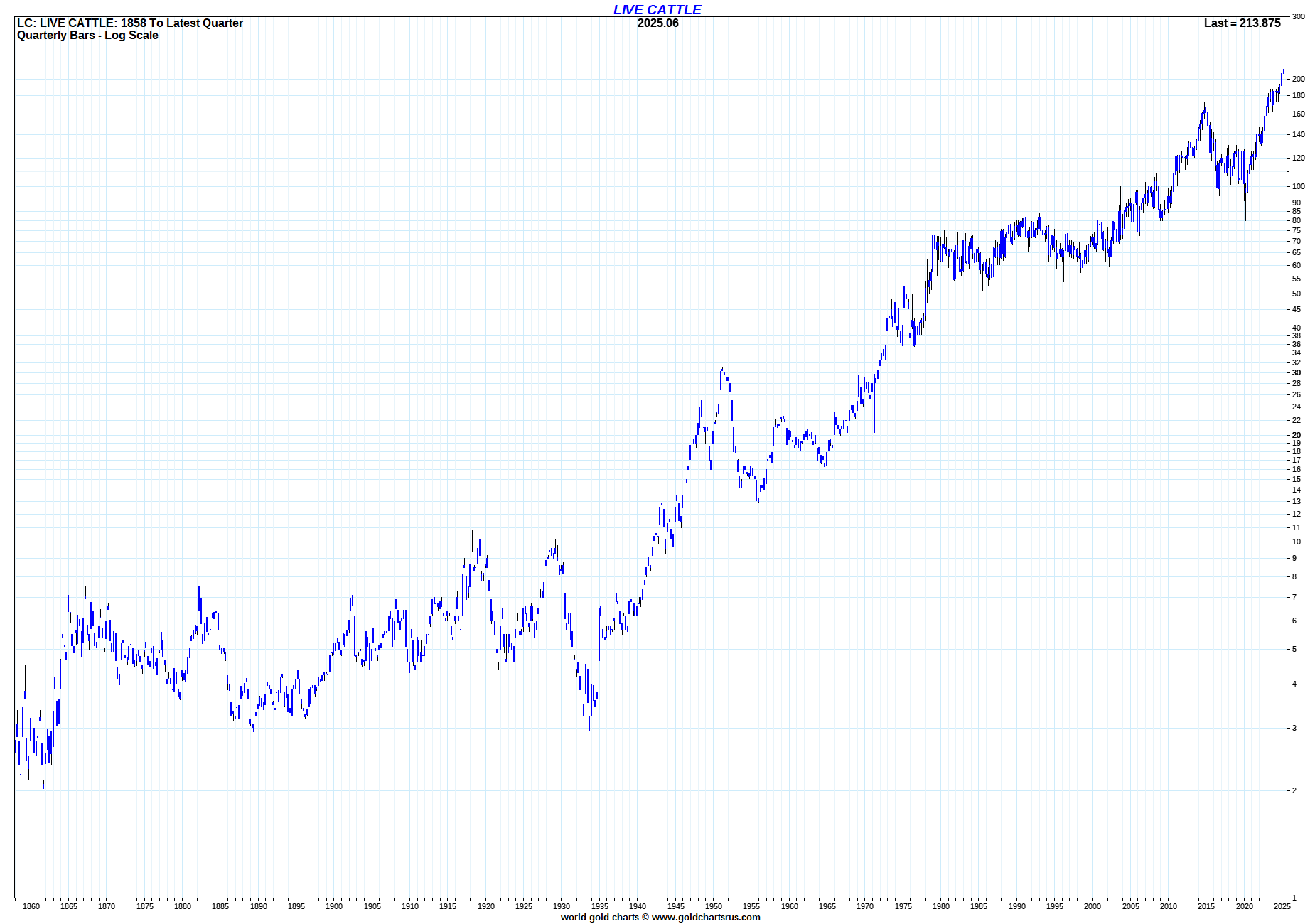This screenshot has width=1315, height=924.
Task: Click the 2 price axis label
Action: pyautogui.click(x=1294, y=790)
